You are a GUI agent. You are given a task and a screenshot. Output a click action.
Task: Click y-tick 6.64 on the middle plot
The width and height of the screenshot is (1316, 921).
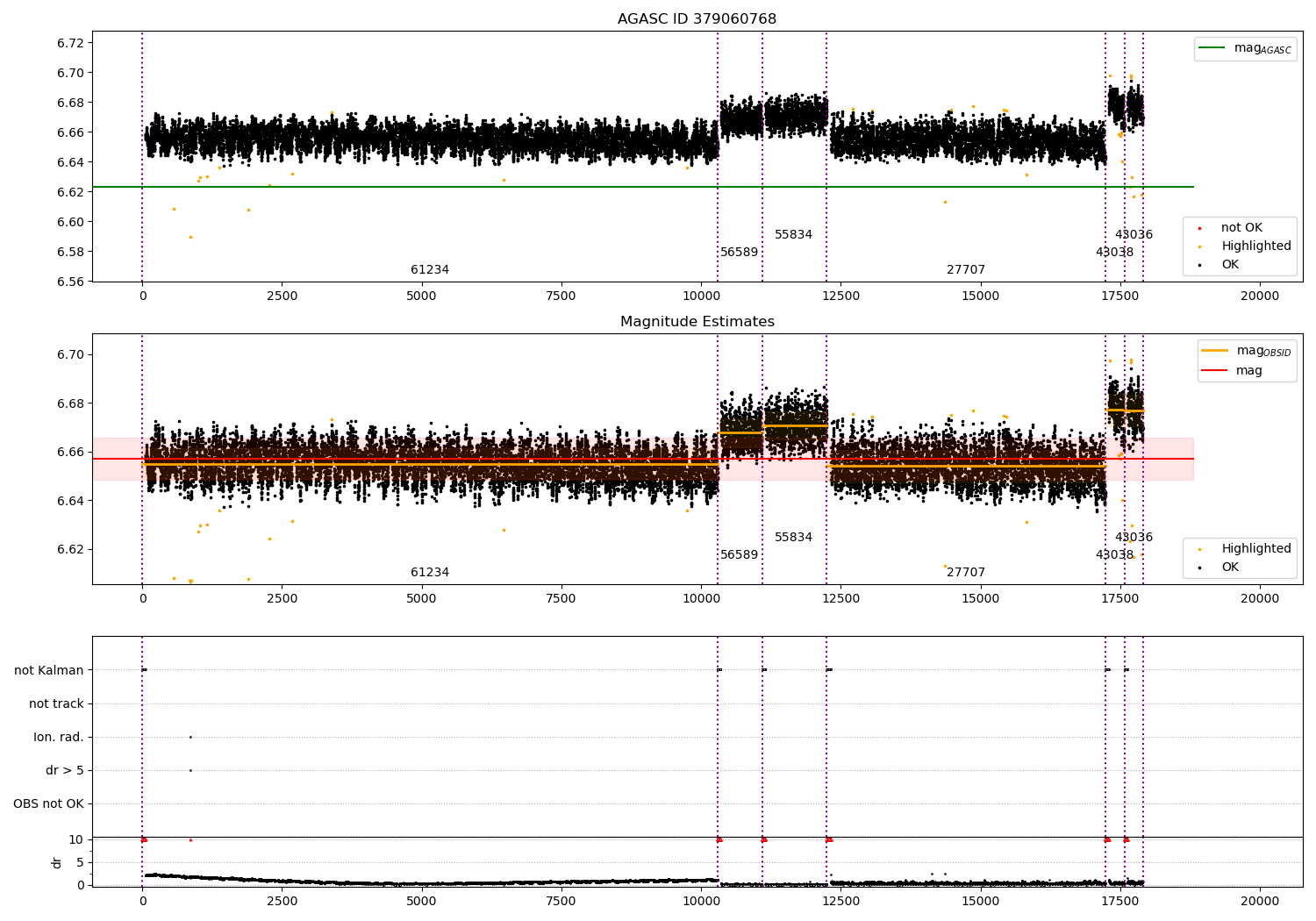tap(70, 502)
